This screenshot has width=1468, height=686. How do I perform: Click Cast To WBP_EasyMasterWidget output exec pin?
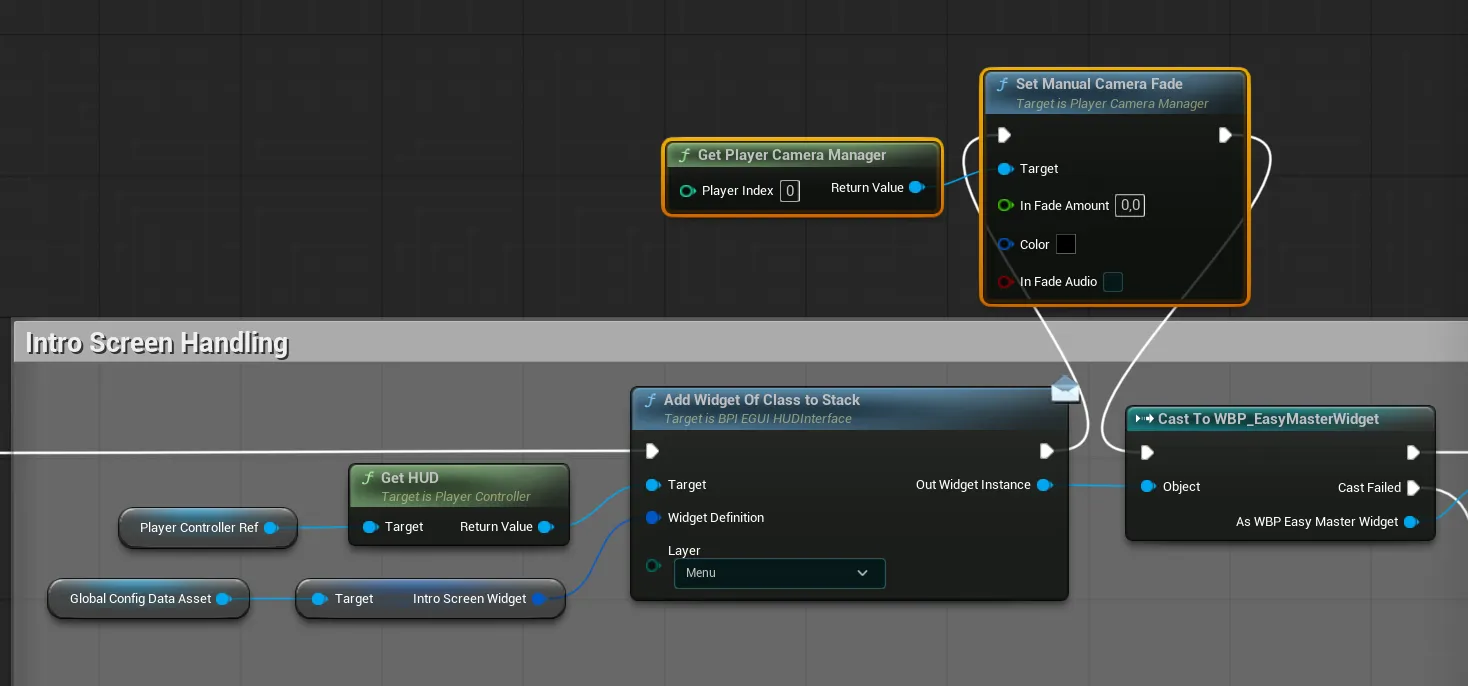(x=1413, y=453)
